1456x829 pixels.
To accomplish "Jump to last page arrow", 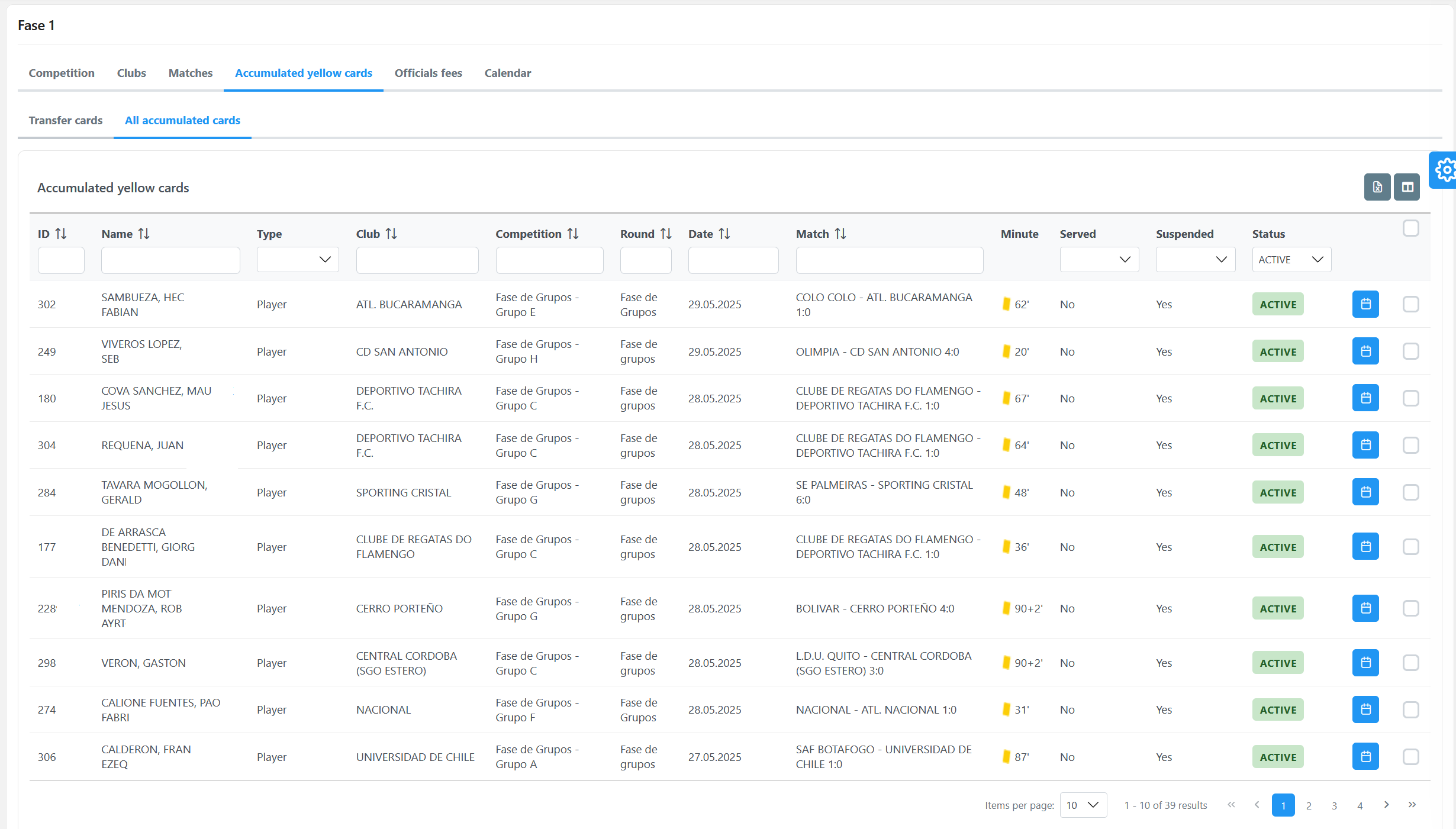I will [x=1412, y=805].
